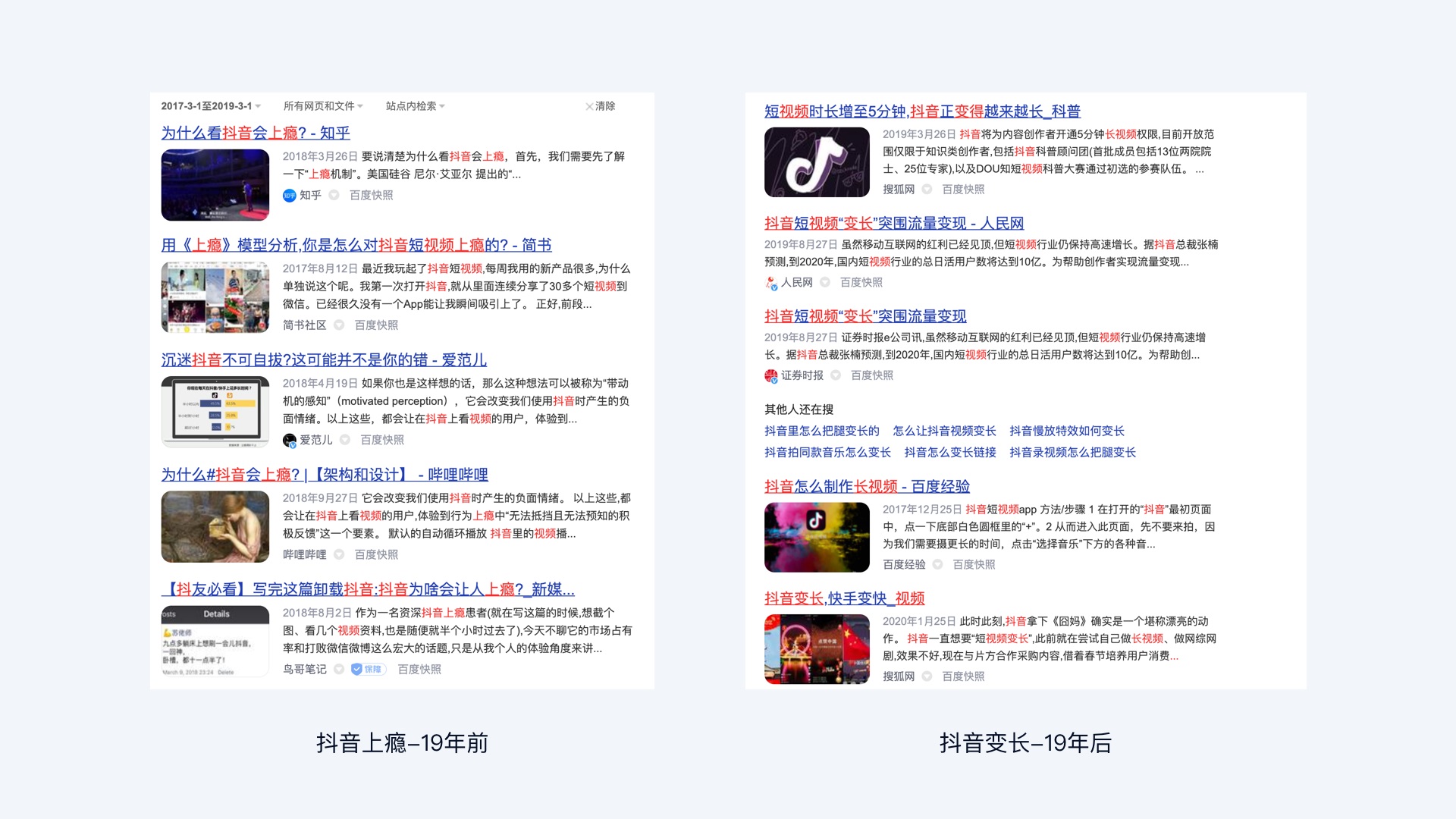Open the 站点内检索 dropdown

[416, 106]
